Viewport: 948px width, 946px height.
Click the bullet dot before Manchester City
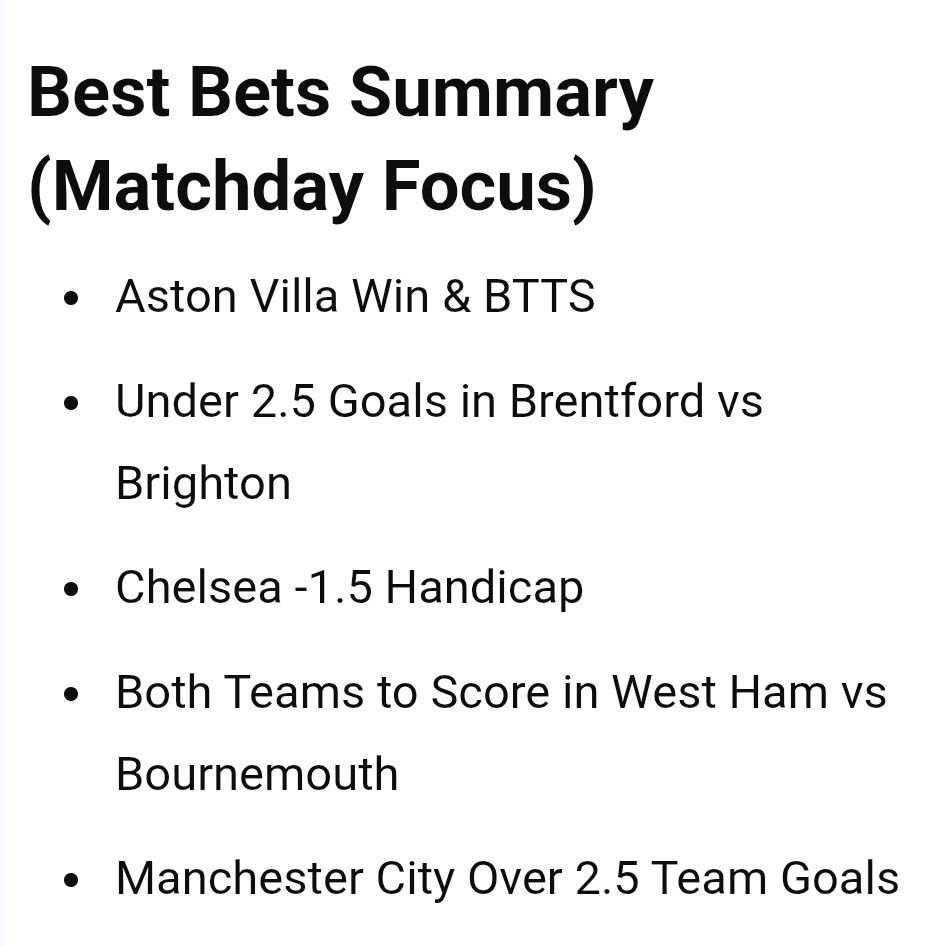[70, 880]
